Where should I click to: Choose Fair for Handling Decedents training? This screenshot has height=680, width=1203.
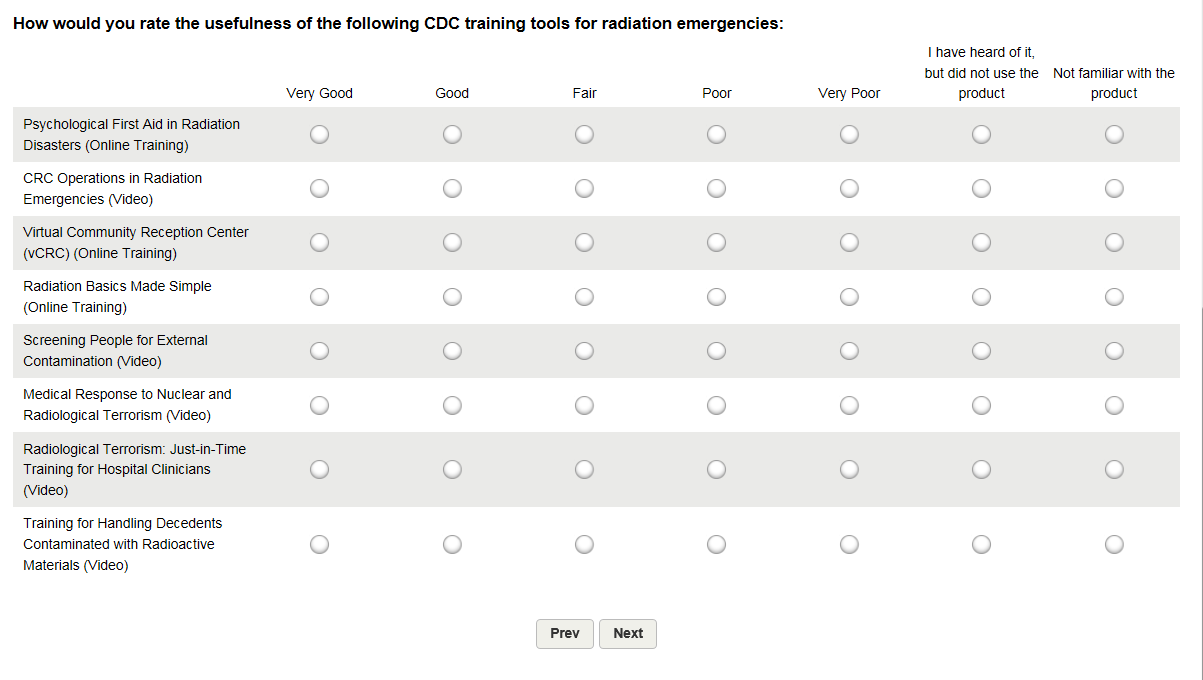584,544
